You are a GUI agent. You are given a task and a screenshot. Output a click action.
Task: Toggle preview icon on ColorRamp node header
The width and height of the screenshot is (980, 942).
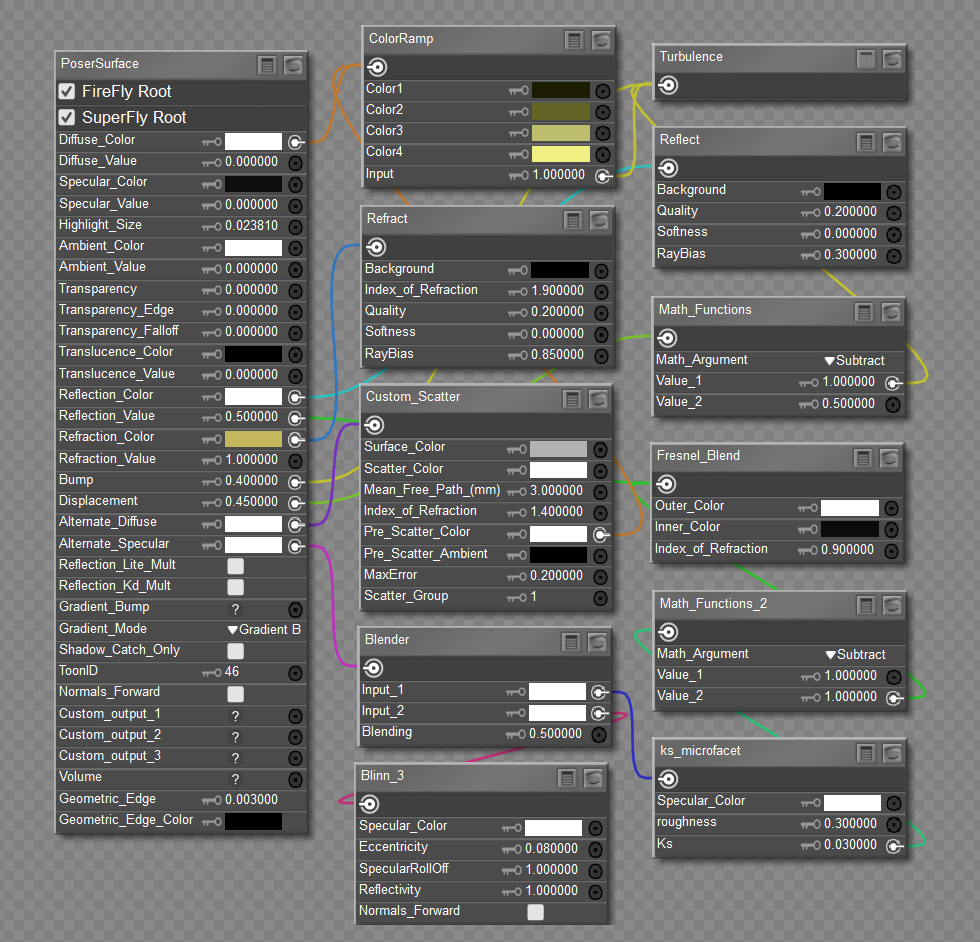601,41
